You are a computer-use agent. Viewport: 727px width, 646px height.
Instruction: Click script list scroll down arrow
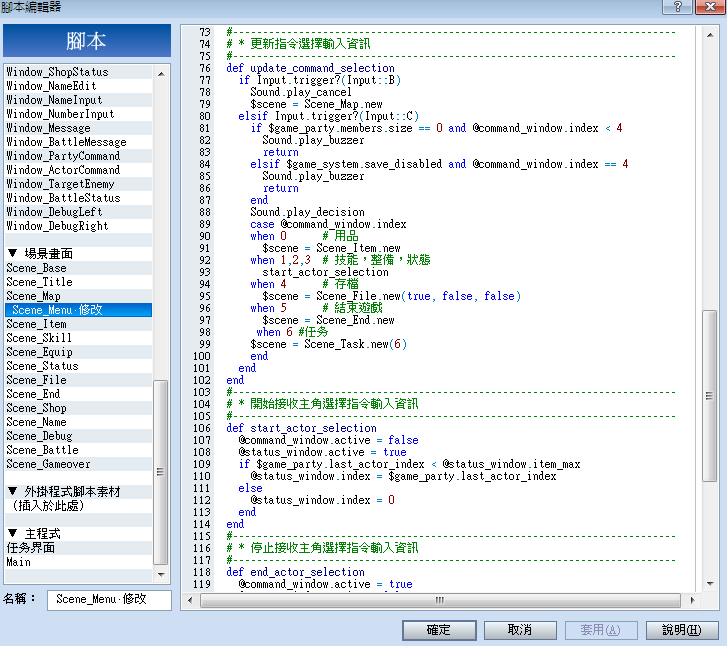pos(161,575)
